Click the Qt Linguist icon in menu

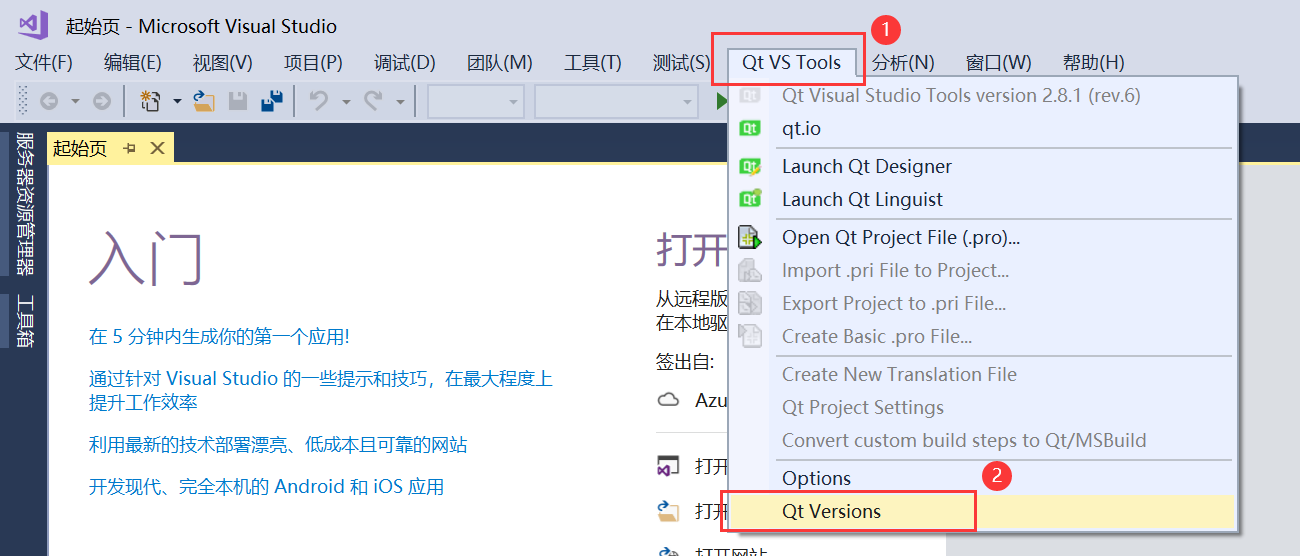coord(750,200)
